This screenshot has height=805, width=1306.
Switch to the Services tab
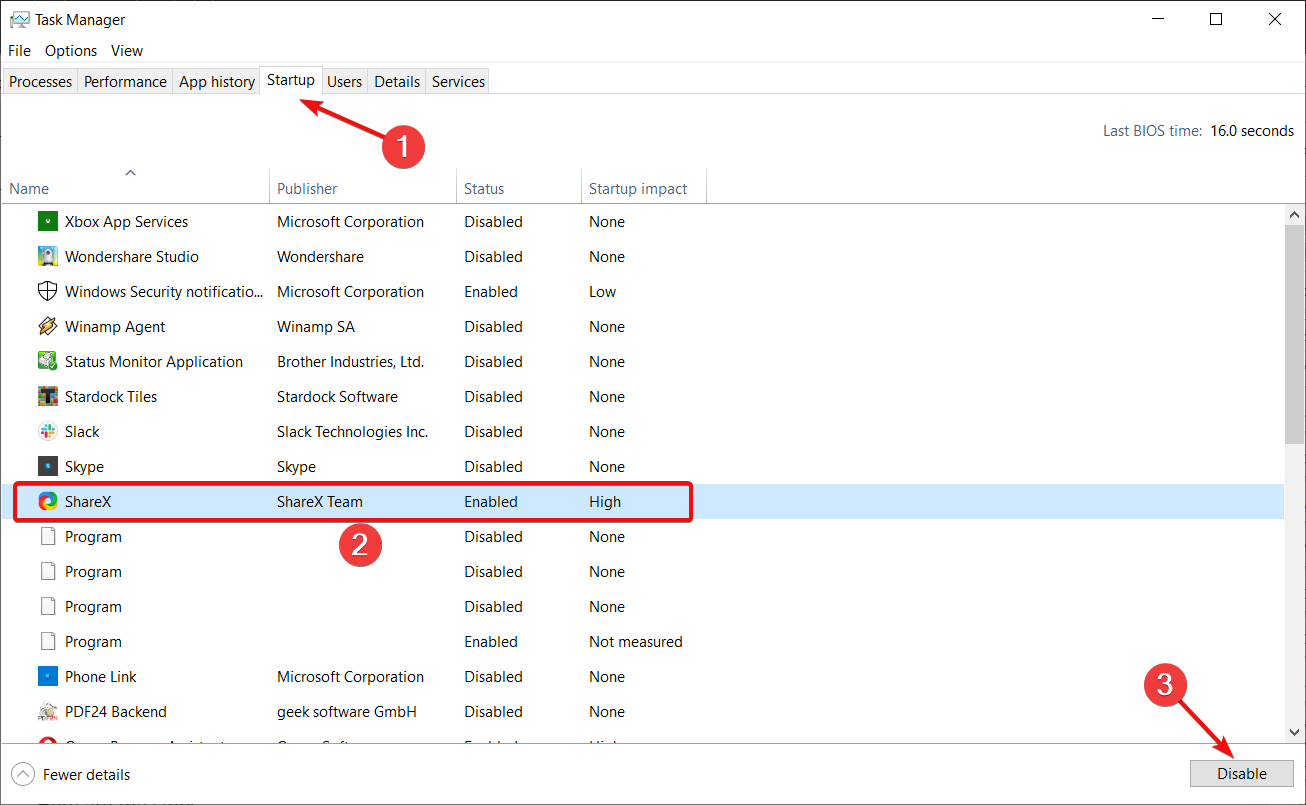[459, 82]
